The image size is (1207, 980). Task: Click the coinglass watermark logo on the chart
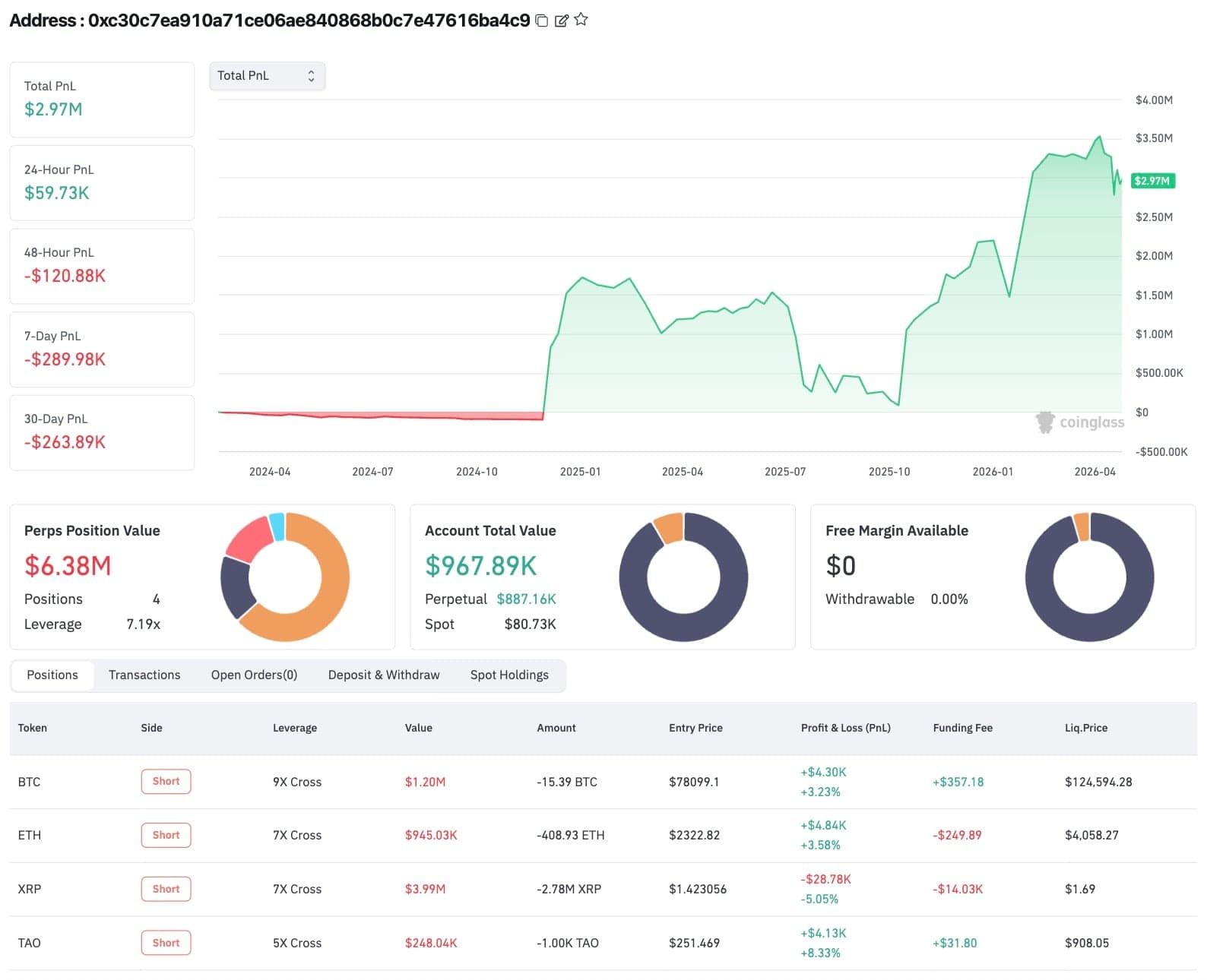point(1080,422)
